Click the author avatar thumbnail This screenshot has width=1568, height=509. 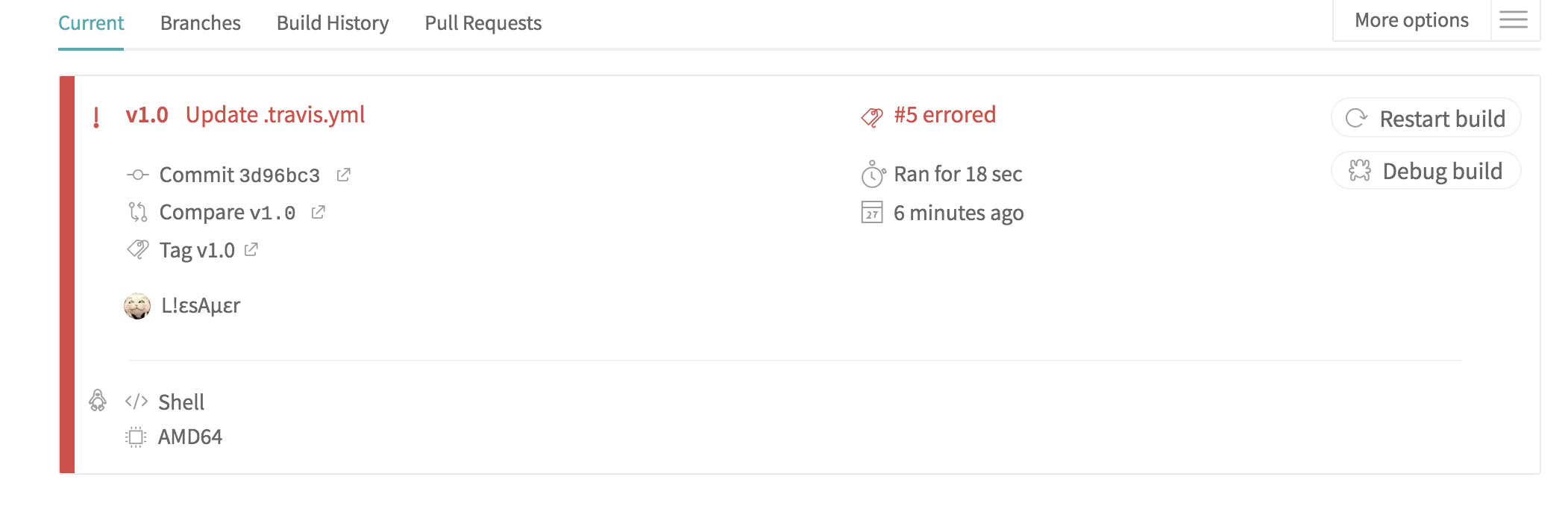pos(137,306)
